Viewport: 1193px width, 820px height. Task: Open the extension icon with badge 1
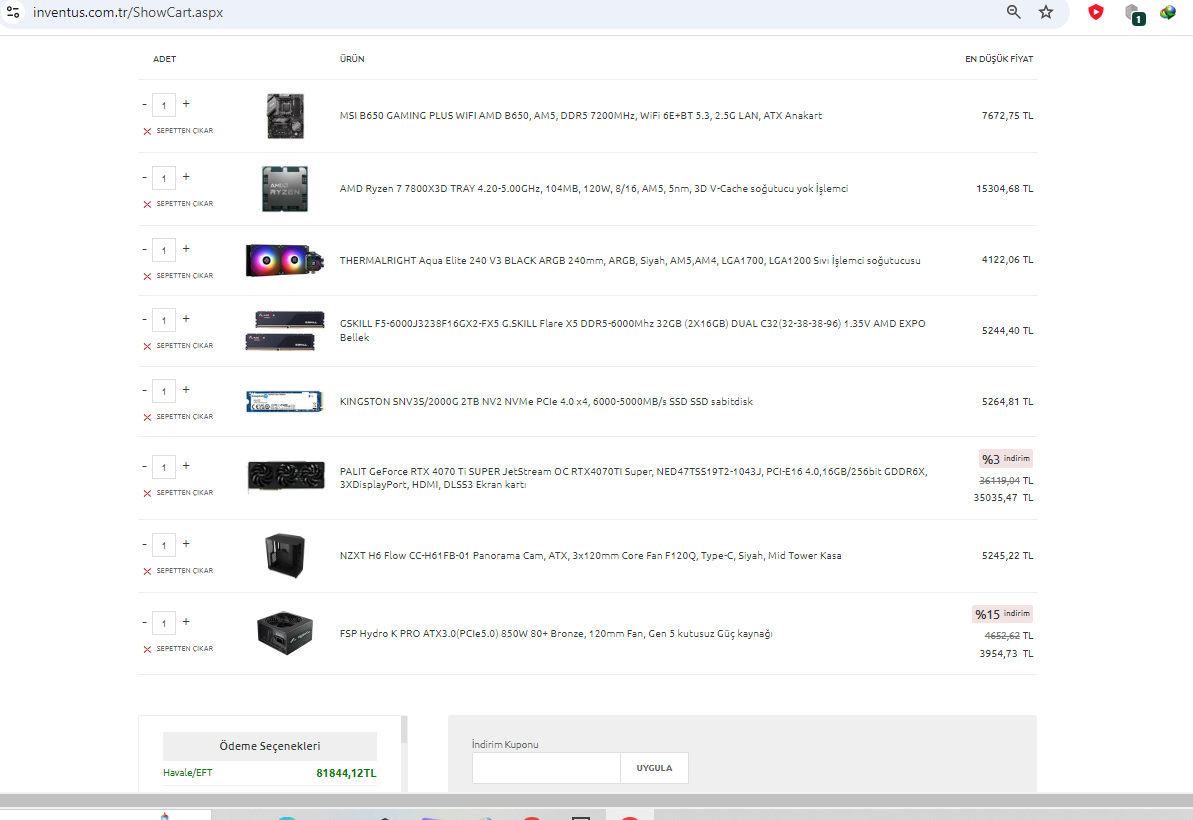coord(1134,14)
